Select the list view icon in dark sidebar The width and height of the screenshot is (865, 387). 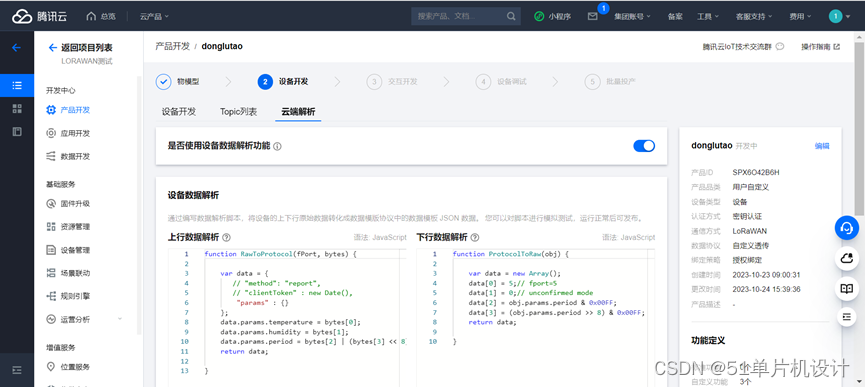17,85
